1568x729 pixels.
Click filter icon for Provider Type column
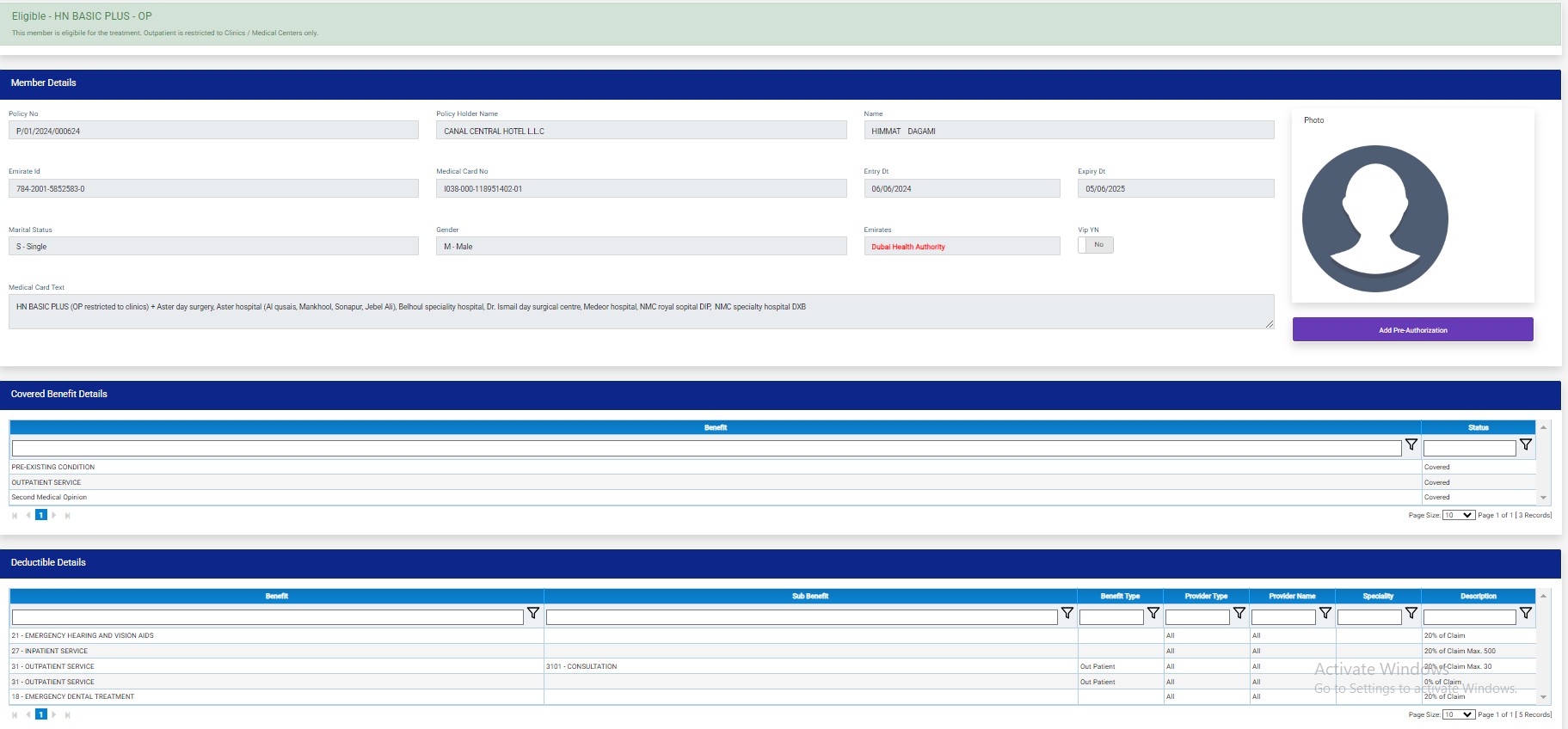tap(1239, 614)
